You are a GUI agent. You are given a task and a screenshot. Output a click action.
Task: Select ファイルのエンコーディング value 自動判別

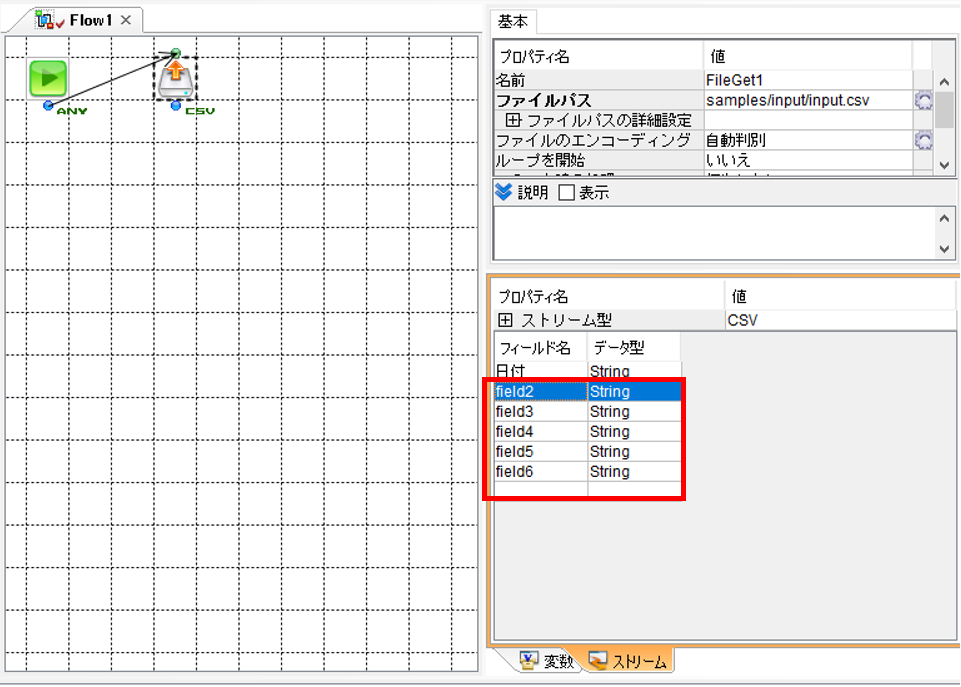coord(808,140)
